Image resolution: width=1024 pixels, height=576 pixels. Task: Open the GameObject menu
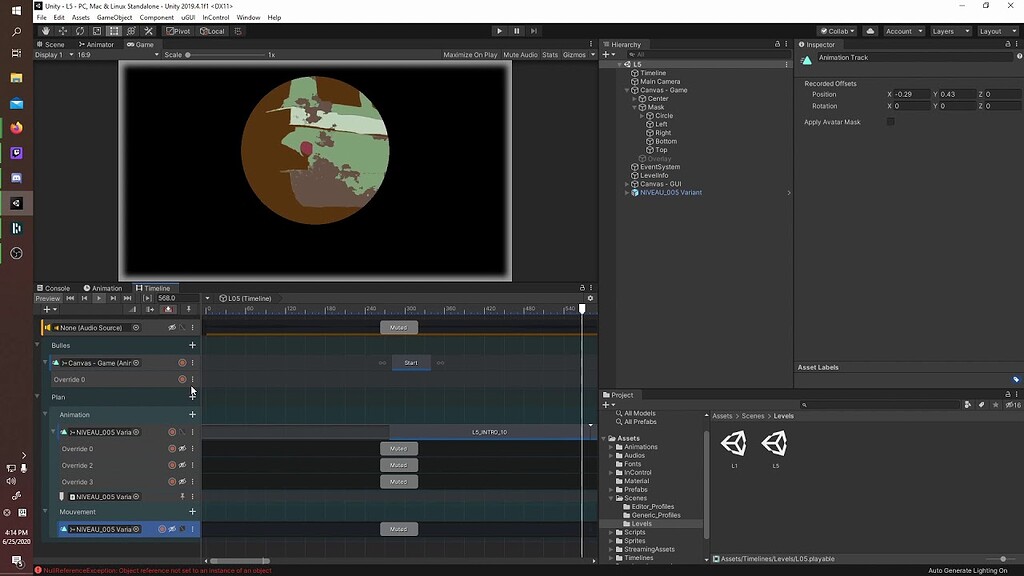[114, 18]
